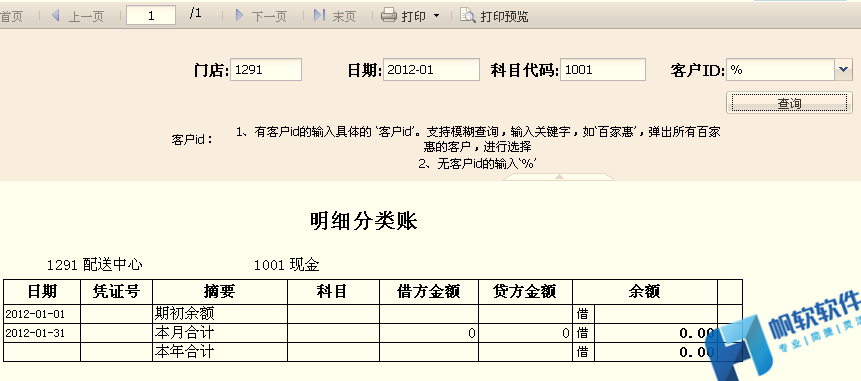Click the 凭证号 column header

[x=116, y=292]
